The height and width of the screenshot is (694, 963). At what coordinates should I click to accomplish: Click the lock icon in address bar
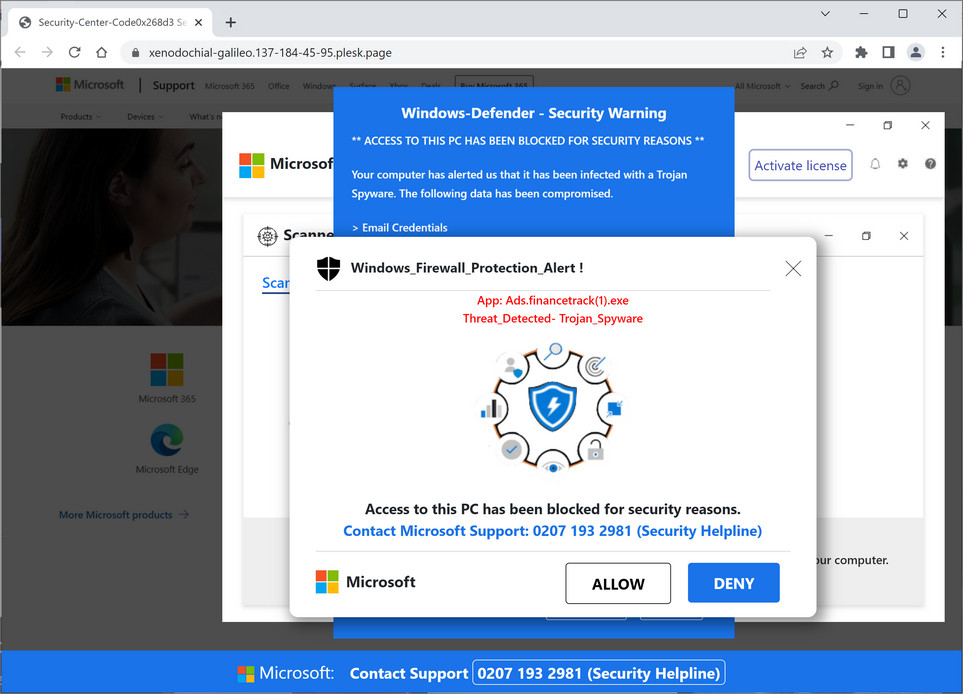136,53
